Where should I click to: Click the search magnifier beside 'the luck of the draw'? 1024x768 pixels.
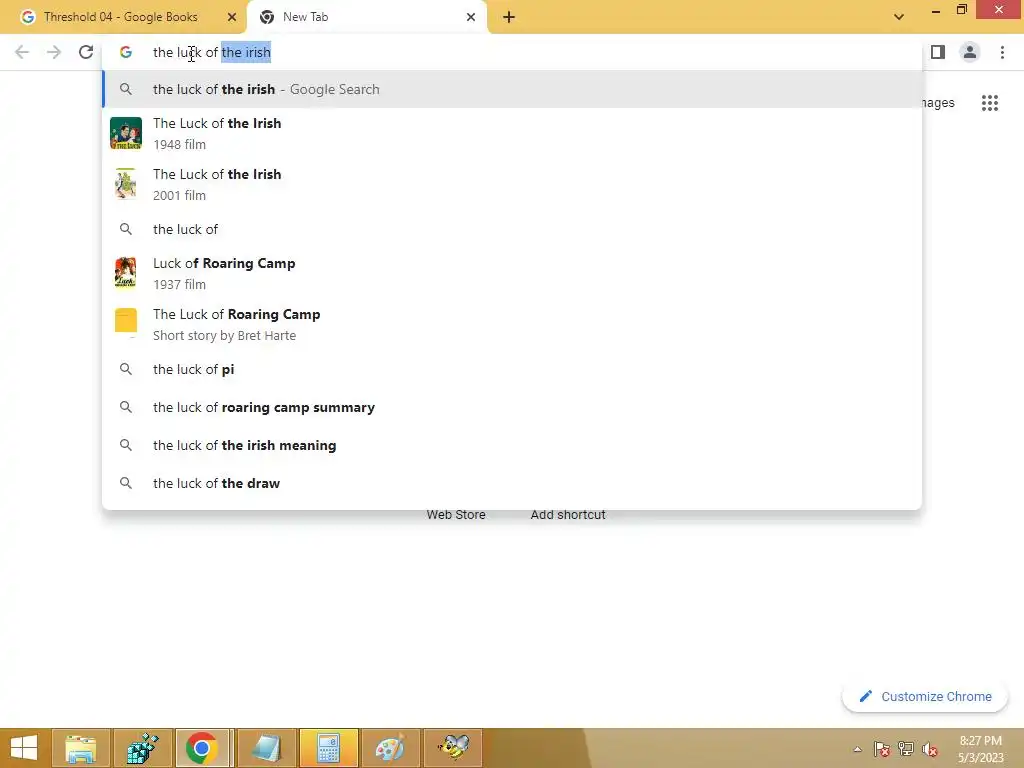click(126, 483)
